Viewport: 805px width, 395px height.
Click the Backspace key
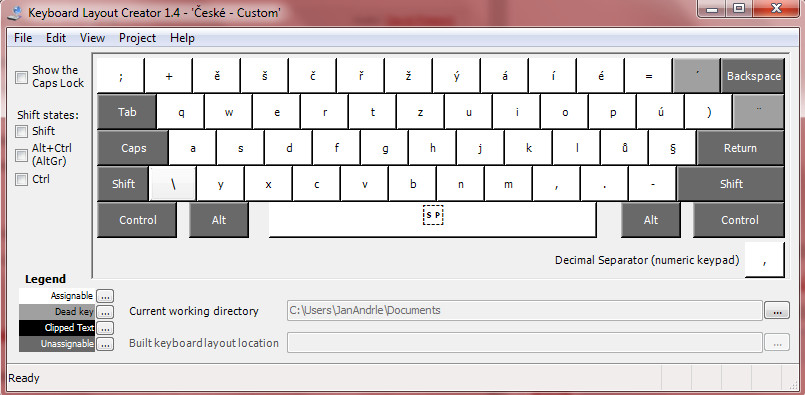point(753,76)
